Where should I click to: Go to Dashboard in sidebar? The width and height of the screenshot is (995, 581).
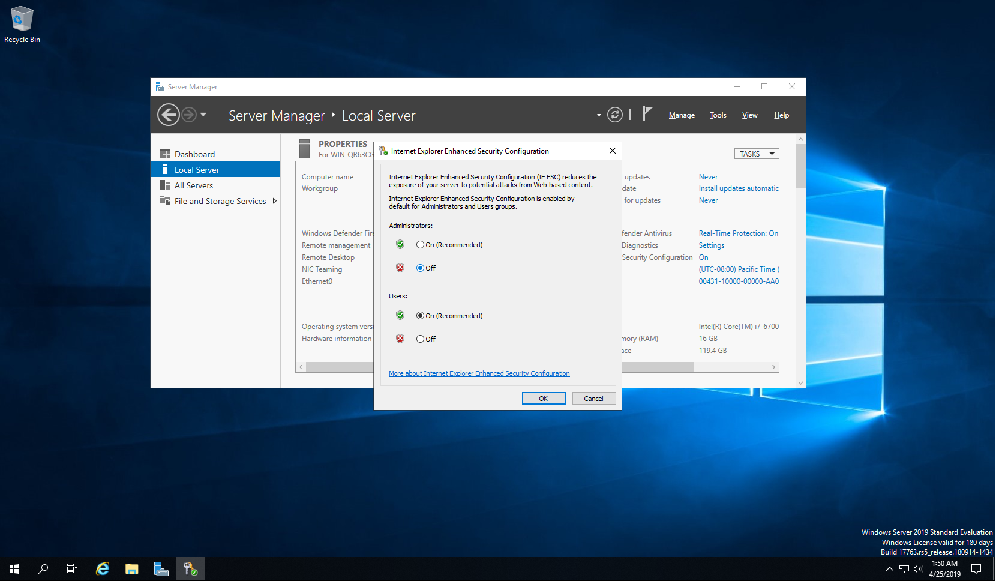pyautogui.click(x=194, y=154)
